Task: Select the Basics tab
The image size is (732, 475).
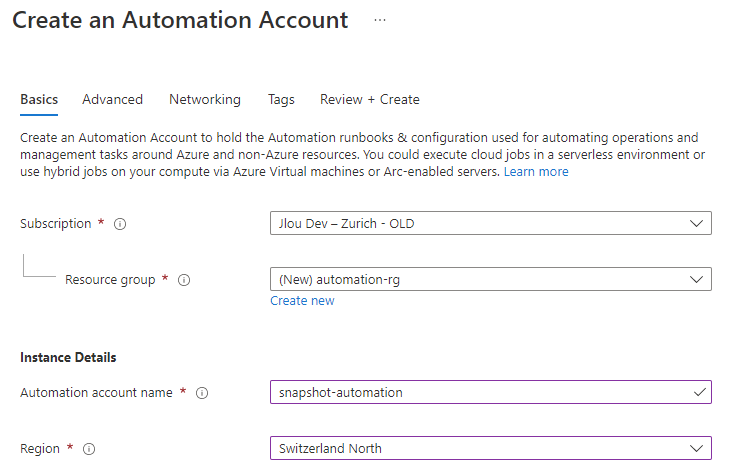Action: 39,99
